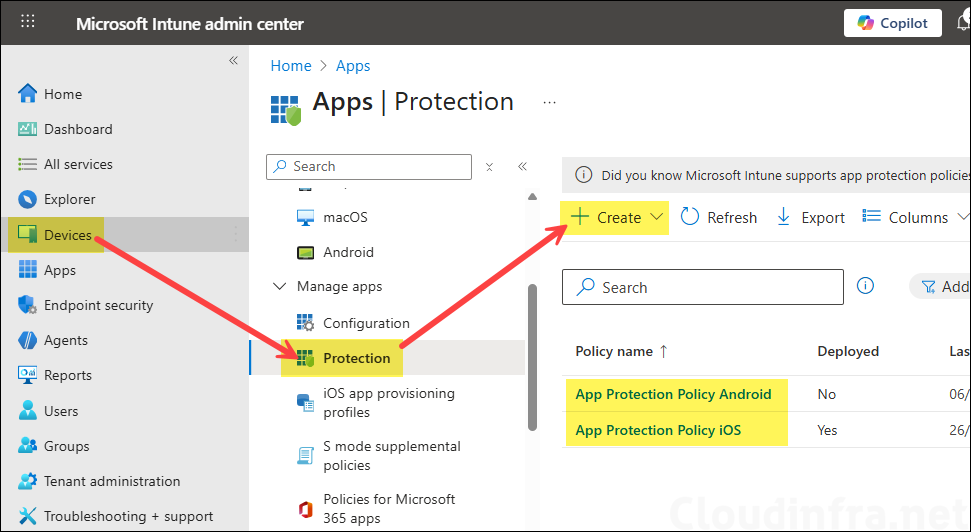Click the All services list icon
The height and width of the screenshot is (532, 971).
point(27,164)
